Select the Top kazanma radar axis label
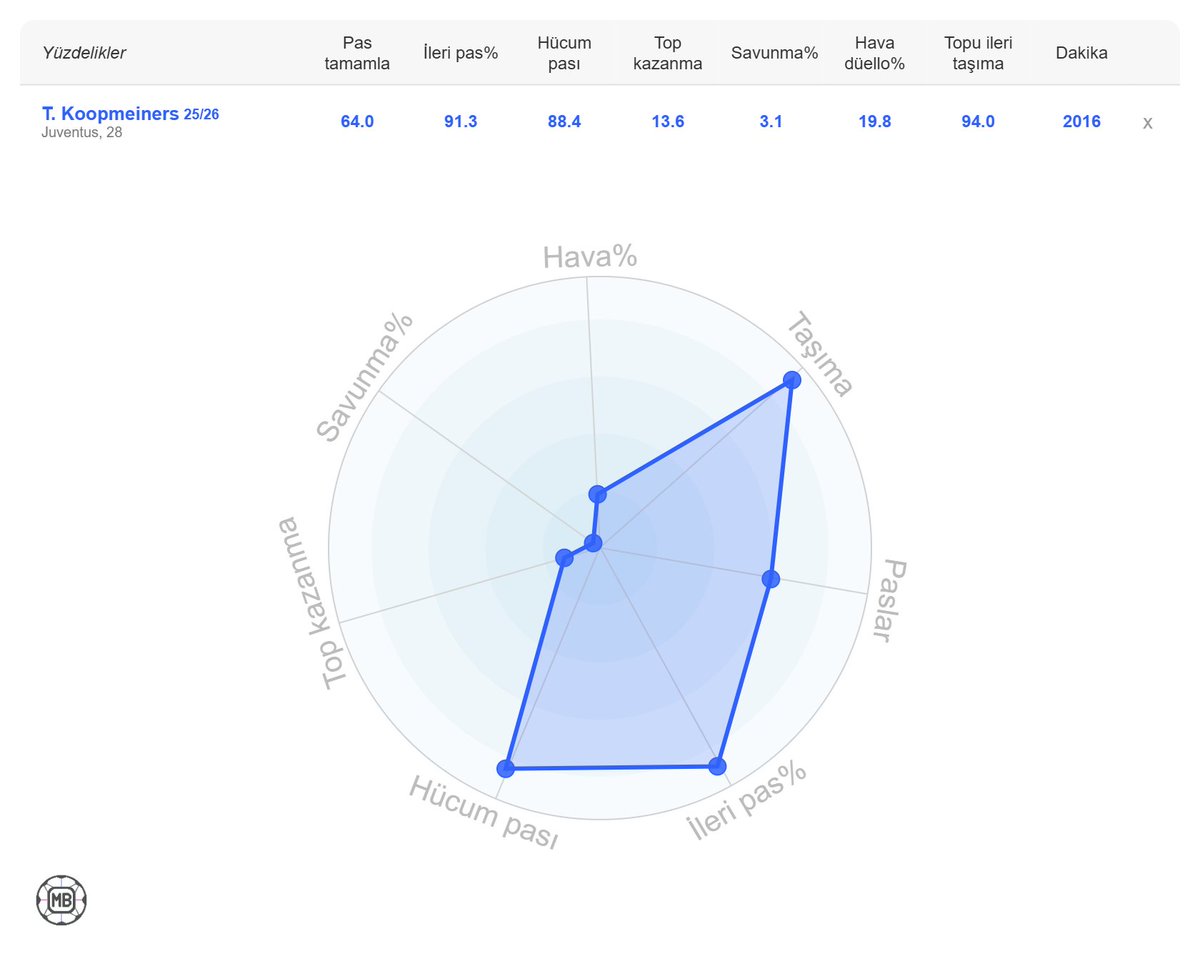The height and width of the screenshot is (979, 1200). 311,603
